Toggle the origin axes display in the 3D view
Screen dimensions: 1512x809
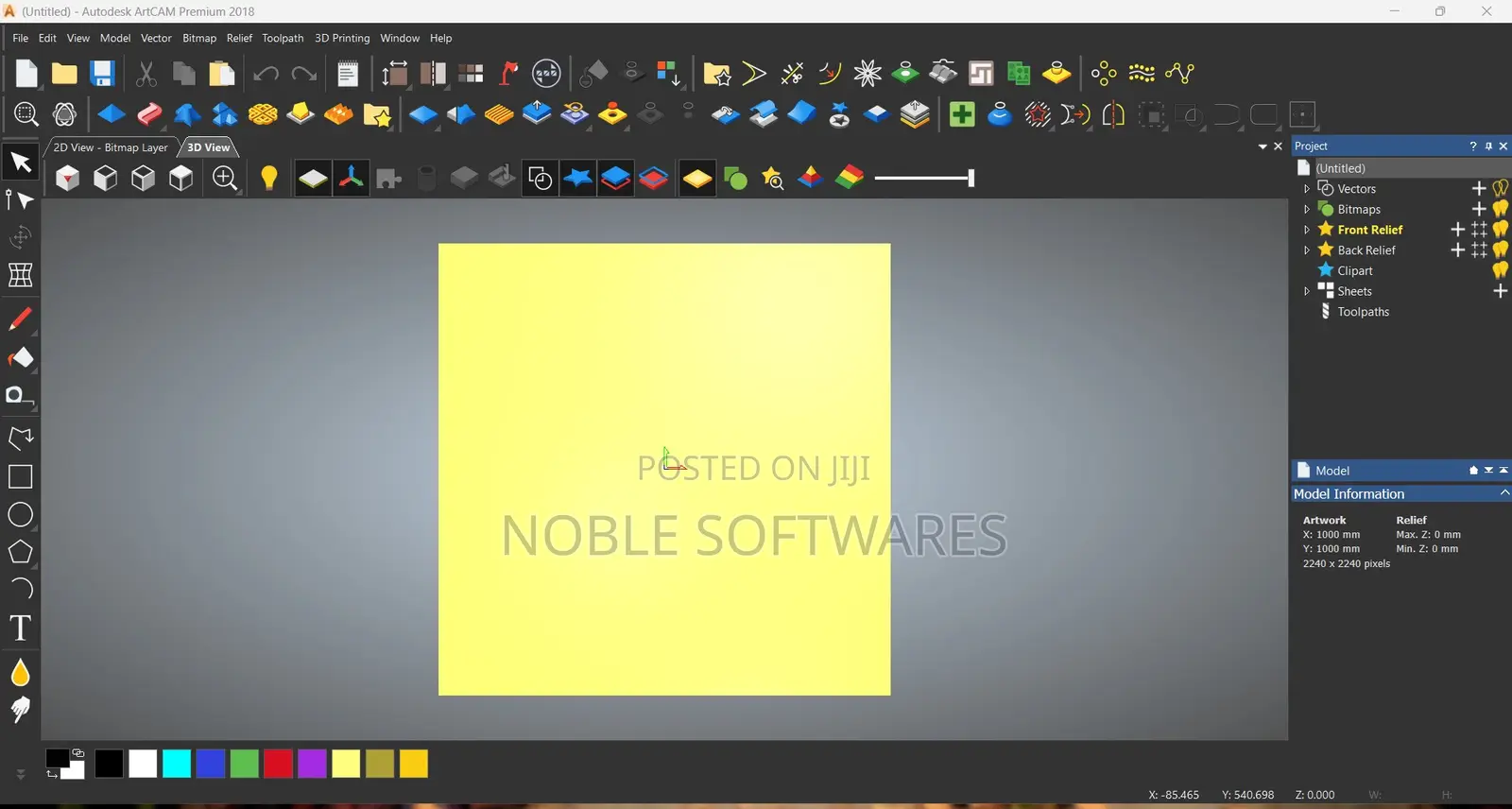pyautogui.click(x=351, y=178)
